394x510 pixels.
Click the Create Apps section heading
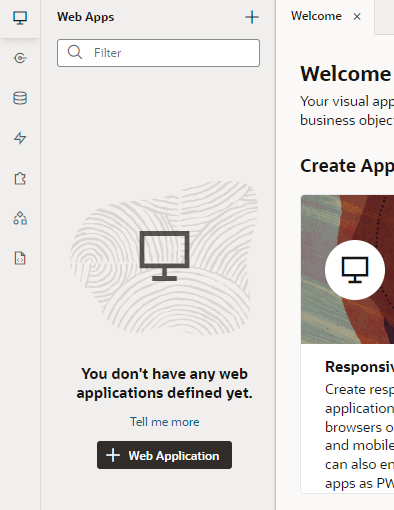(347, 166)
